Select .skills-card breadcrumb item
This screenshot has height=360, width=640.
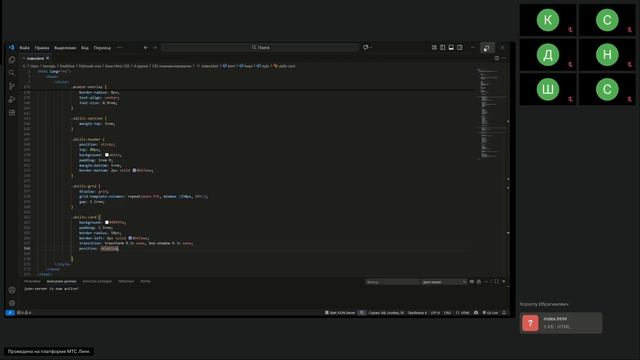[284, 66]
